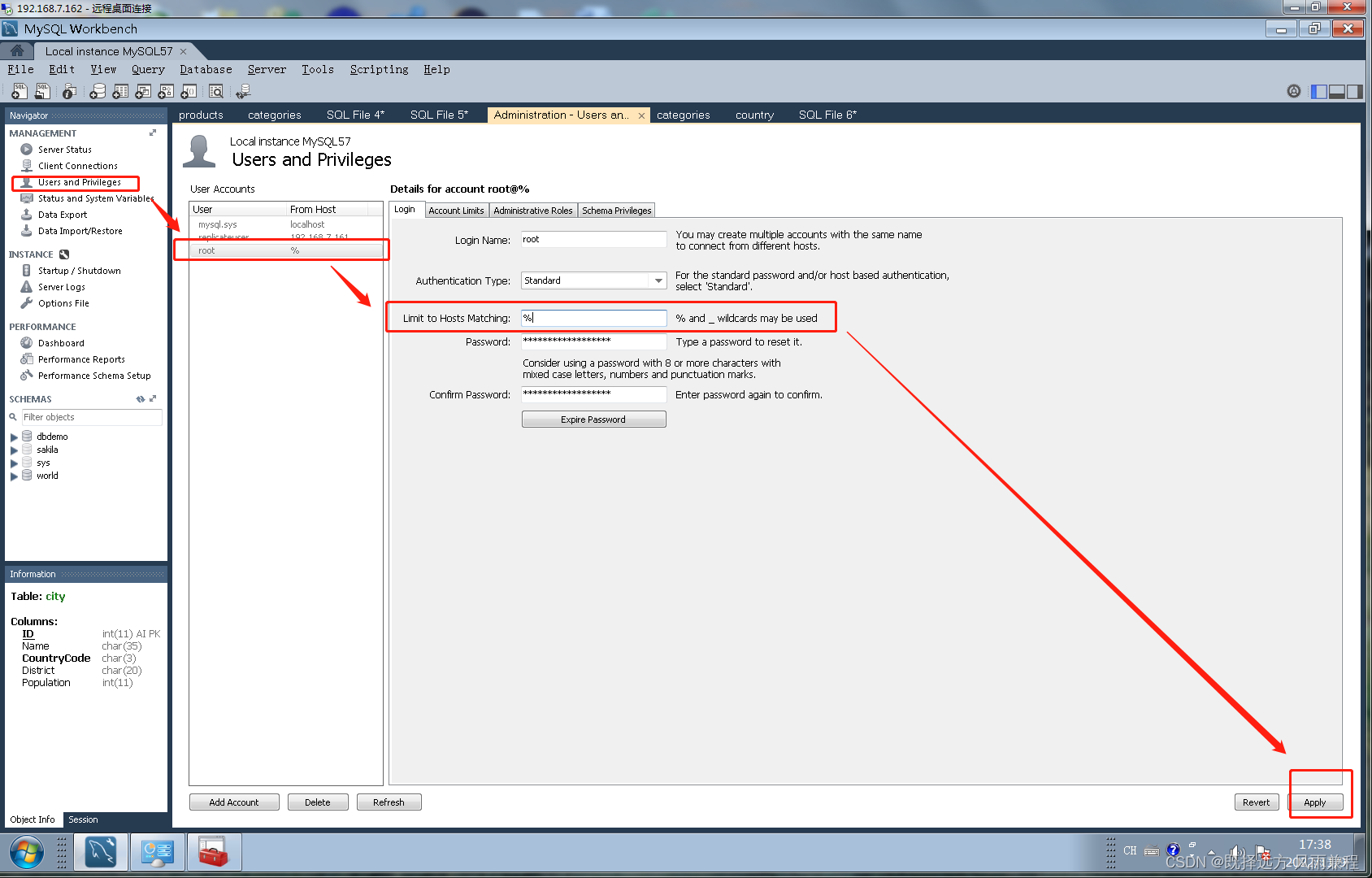The width and height of the screenshot is (1372, 878).
Task: Click the Filter objects search box
Action: point(91,417)
